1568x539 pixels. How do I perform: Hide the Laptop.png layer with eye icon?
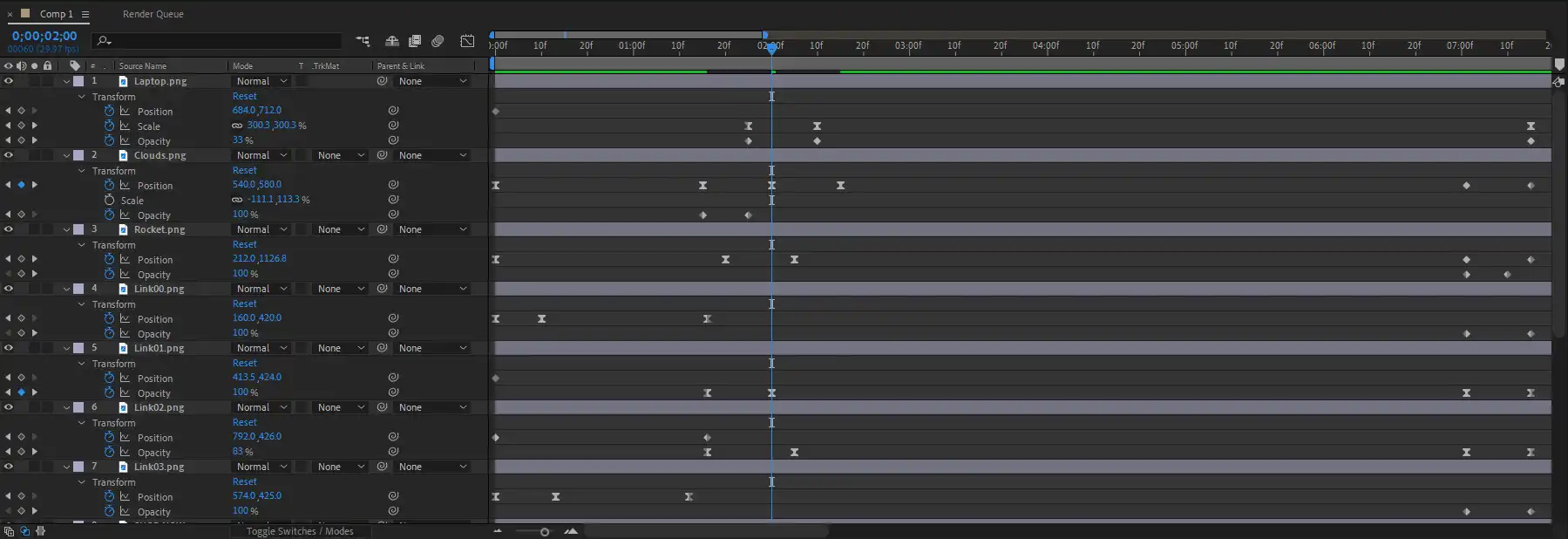9,81
